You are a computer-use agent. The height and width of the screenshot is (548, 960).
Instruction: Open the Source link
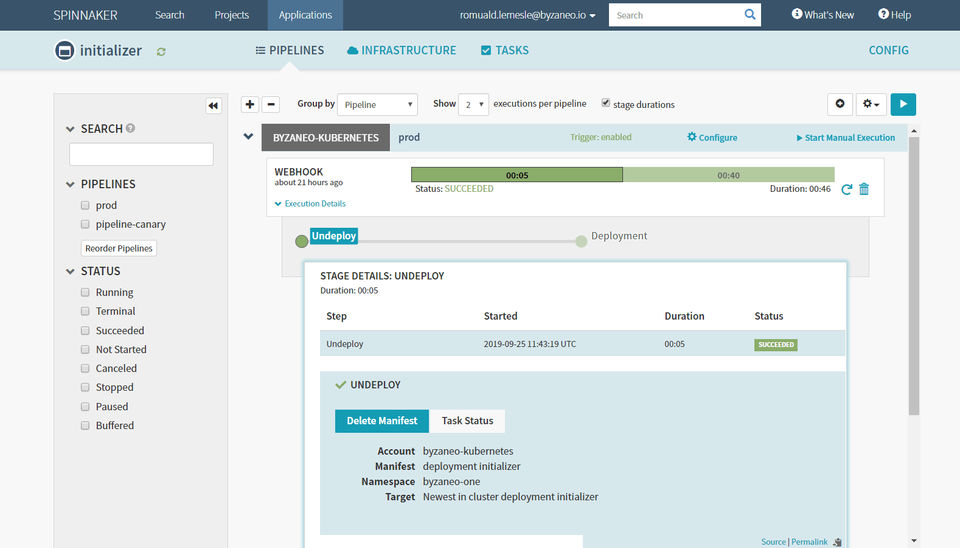[x=773, y=542]
